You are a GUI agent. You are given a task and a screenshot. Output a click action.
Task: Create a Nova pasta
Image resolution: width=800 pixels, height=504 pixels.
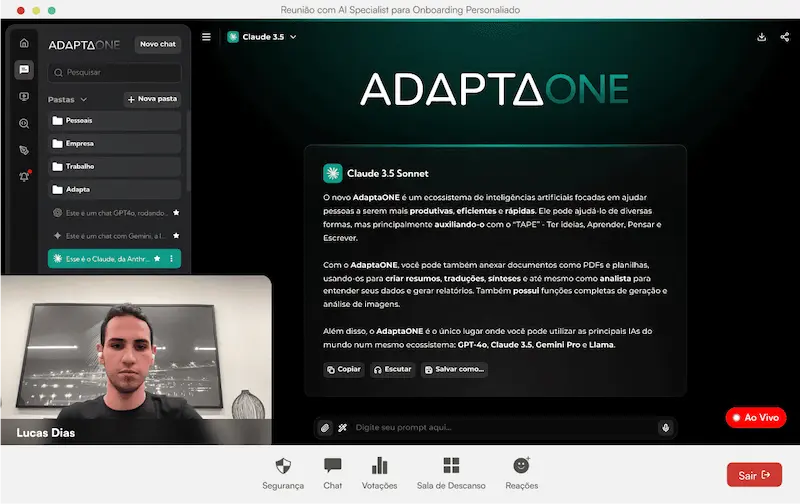click(x=152, y=99)
